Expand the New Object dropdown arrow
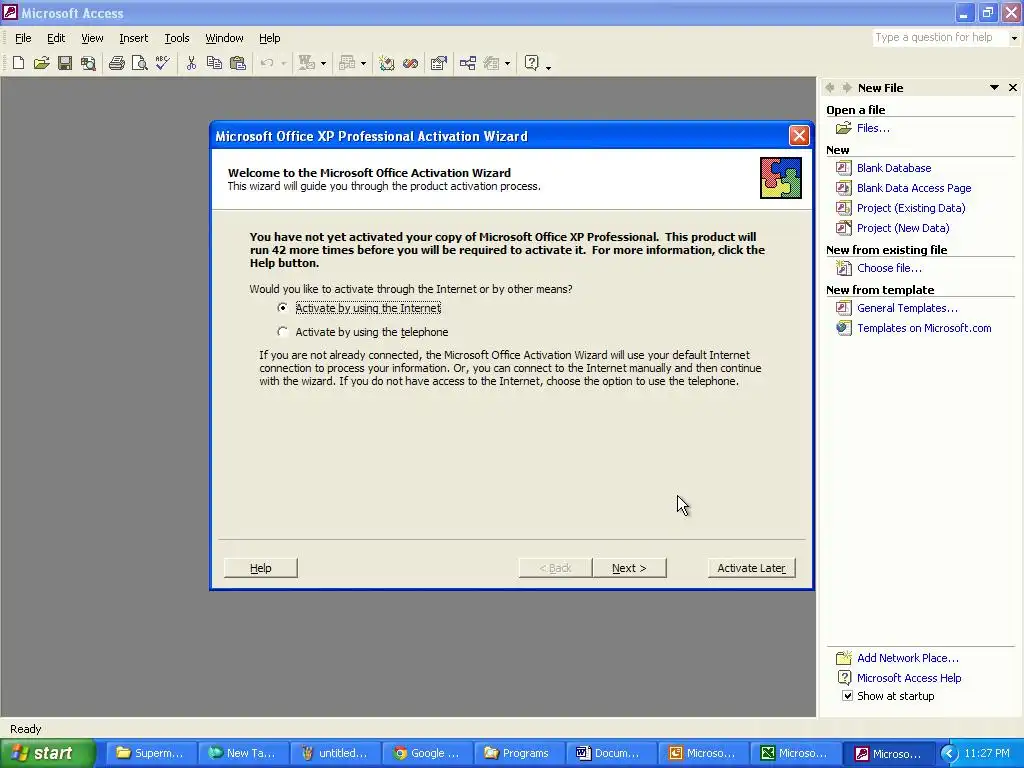The height and width of the screenshot is (768, 1024). (x=507, y=63)
